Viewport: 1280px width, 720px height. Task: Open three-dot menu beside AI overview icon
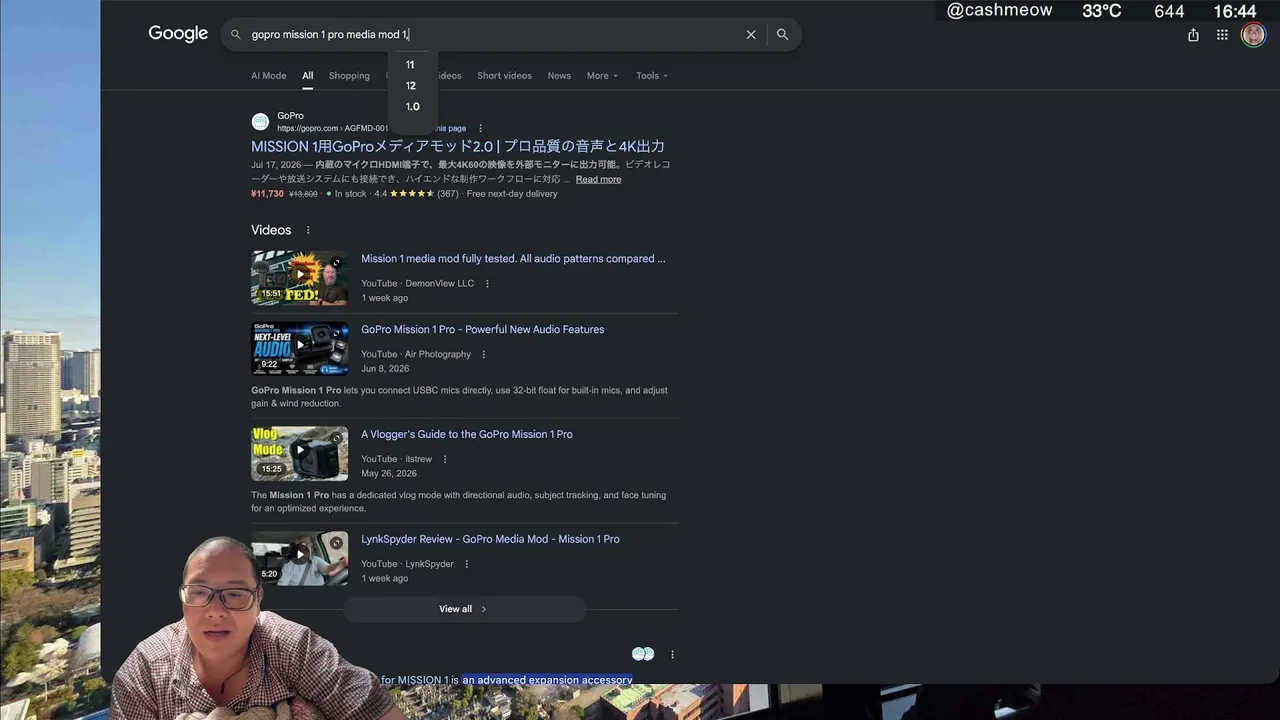click(x=672, y=654)
